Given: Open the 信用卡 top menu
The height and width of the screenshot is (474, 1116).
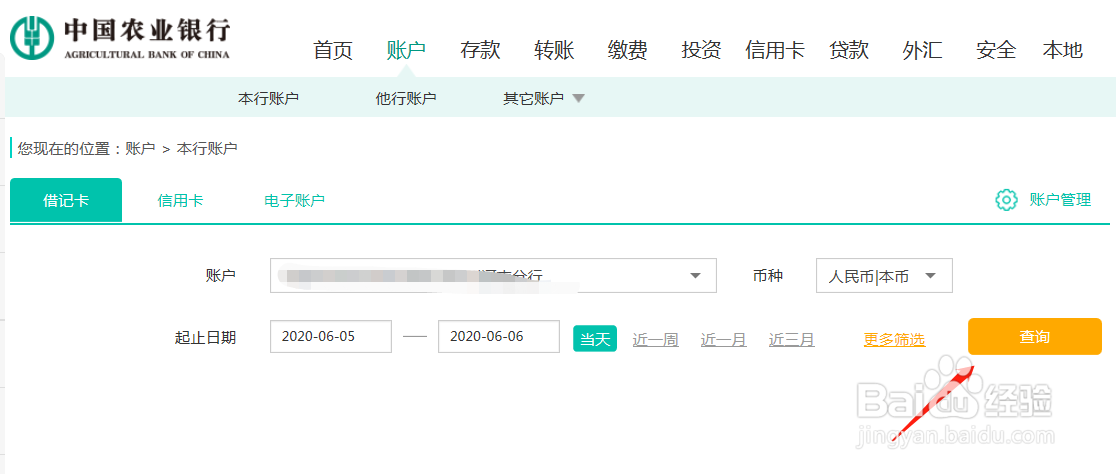Looking at the screenshot, I should [775, 50].
